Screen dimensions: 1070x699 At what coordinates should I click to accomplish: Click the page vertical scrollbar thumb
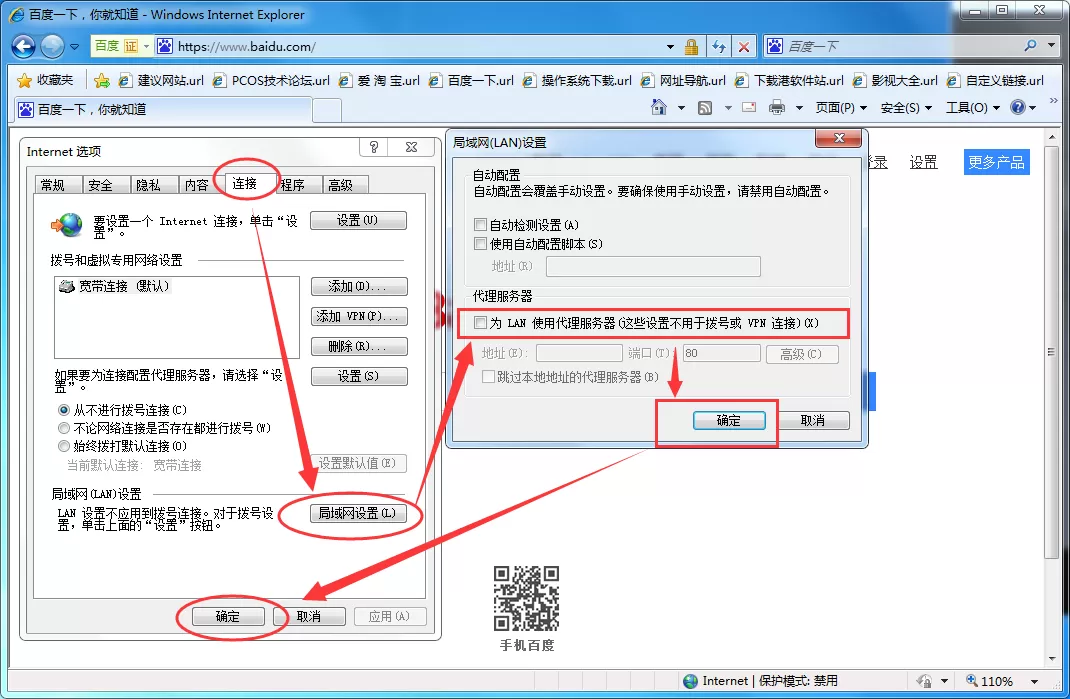pos(1052,352)
